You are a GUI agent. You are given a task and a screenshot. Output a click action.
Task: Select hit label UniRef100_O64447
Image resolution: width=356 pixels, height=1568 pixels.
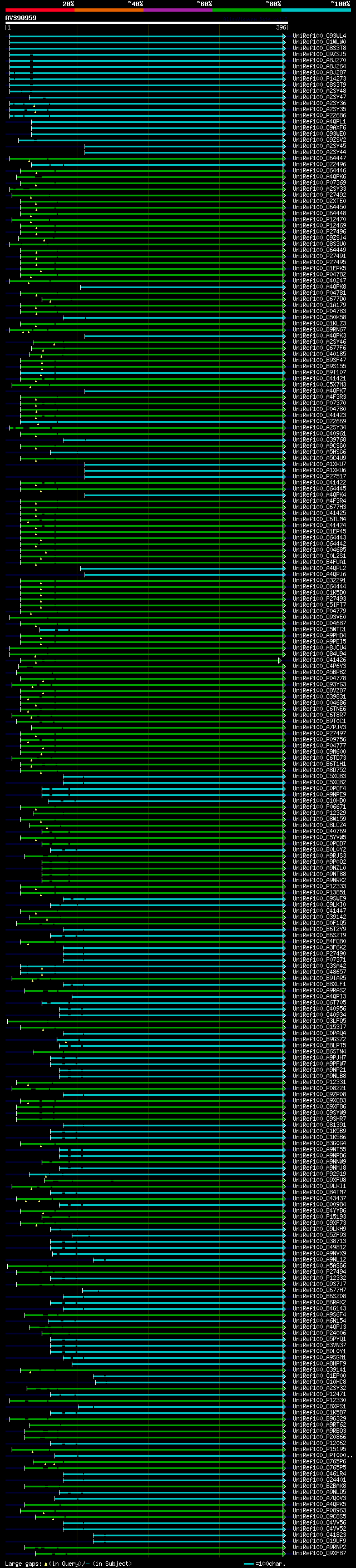(319, 159)
